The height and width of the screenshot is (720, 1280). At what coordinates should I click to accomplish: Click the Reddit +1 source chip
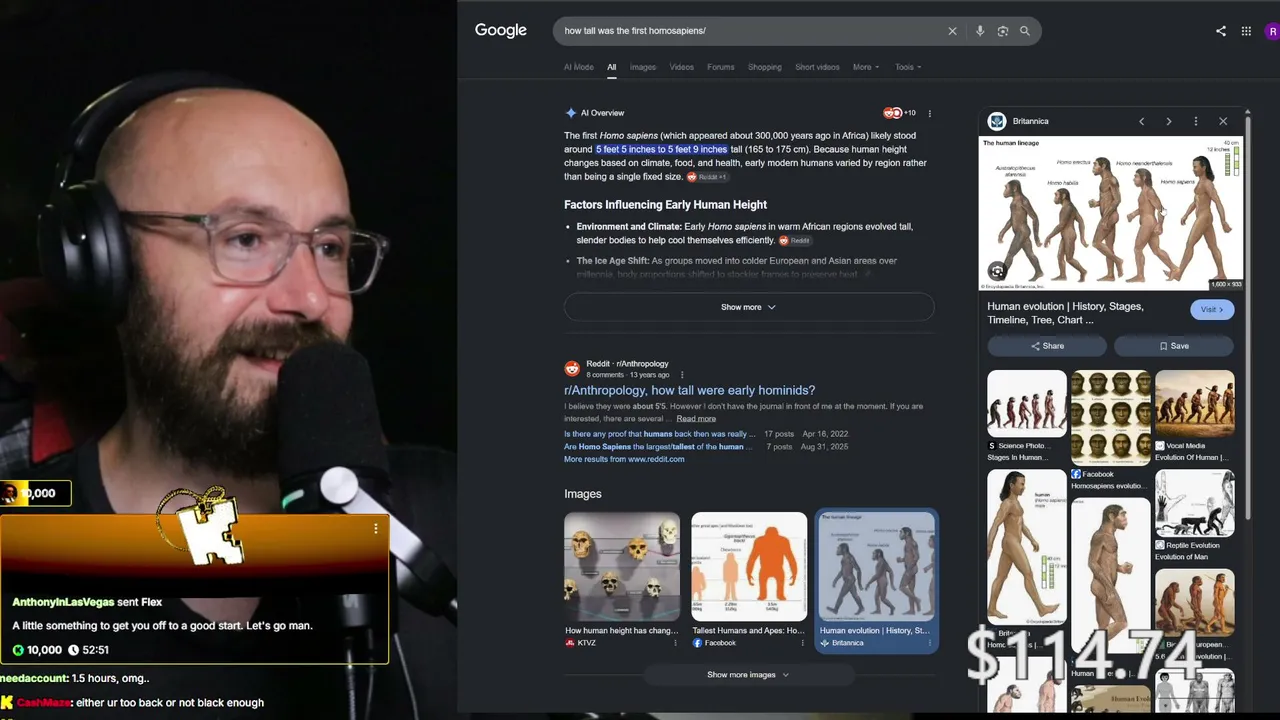707,177
